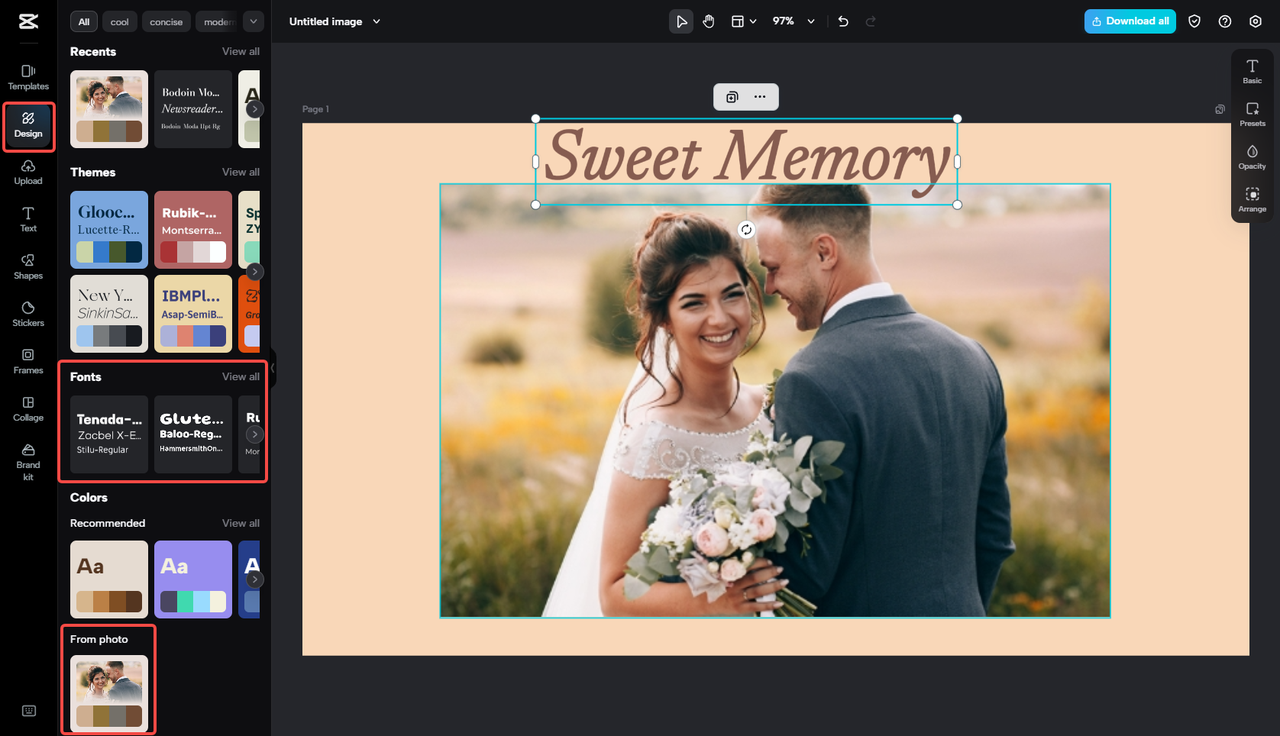Open the Frames panel
1280x736 pixels.
27,362
